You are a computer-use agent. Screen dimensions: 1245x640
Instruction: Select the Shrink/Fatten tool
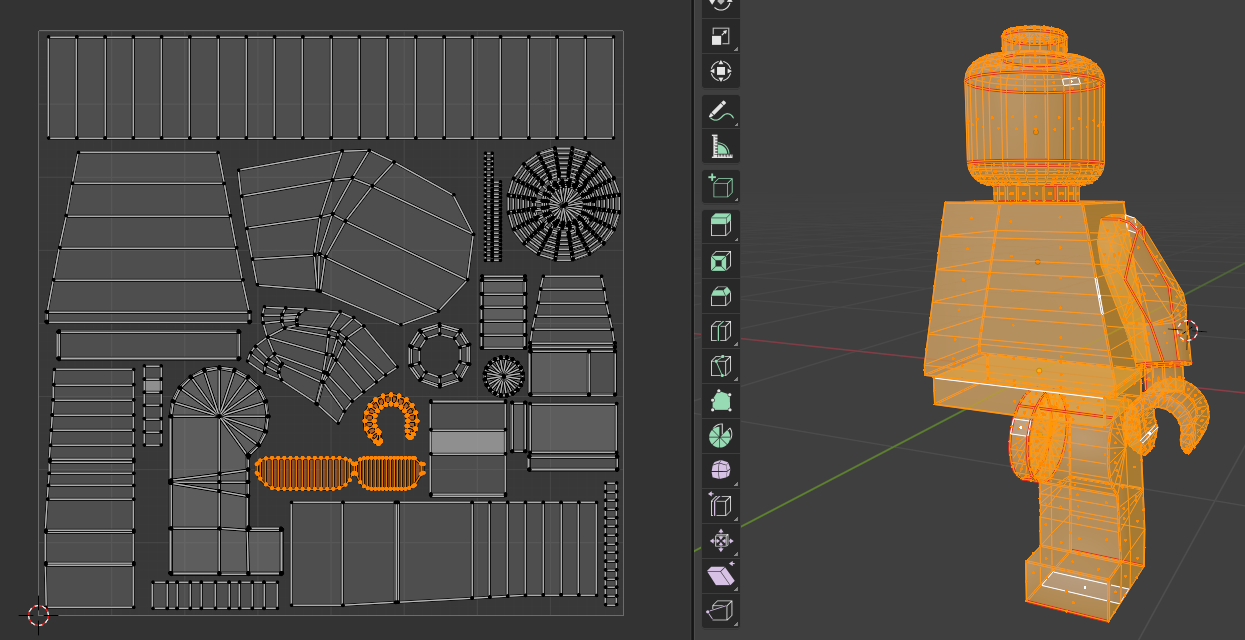tap(721, 540)
